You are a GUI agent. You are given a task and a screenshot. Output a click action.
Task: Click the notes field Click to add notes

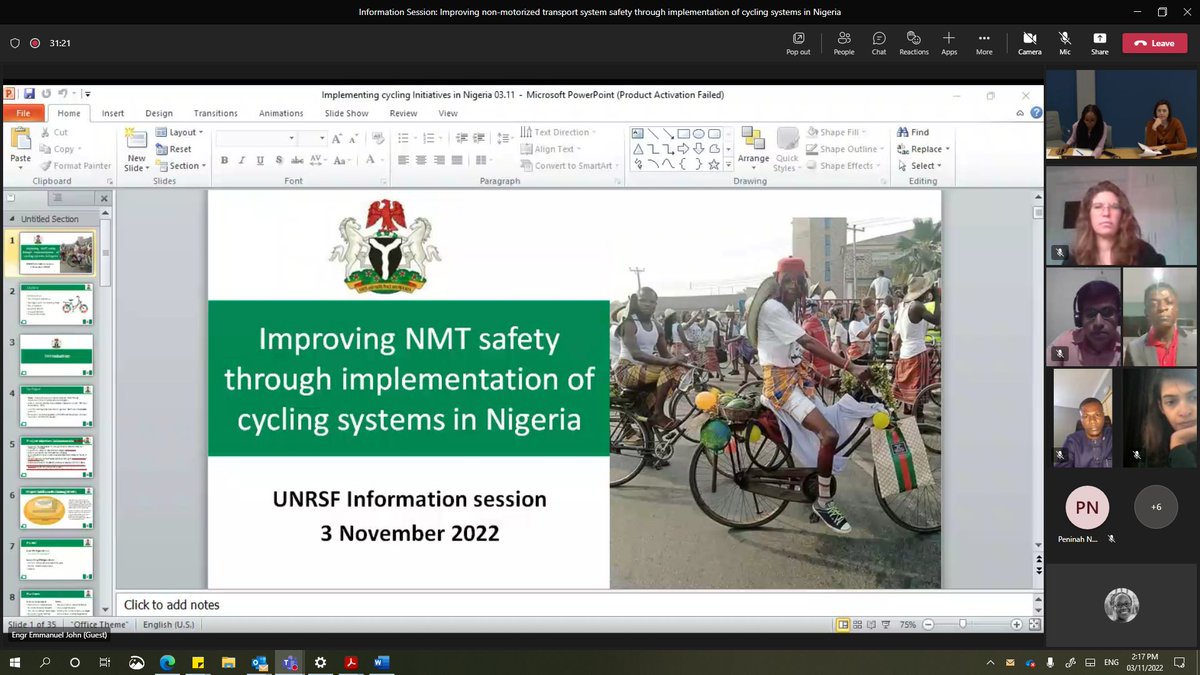coord(574,604)
